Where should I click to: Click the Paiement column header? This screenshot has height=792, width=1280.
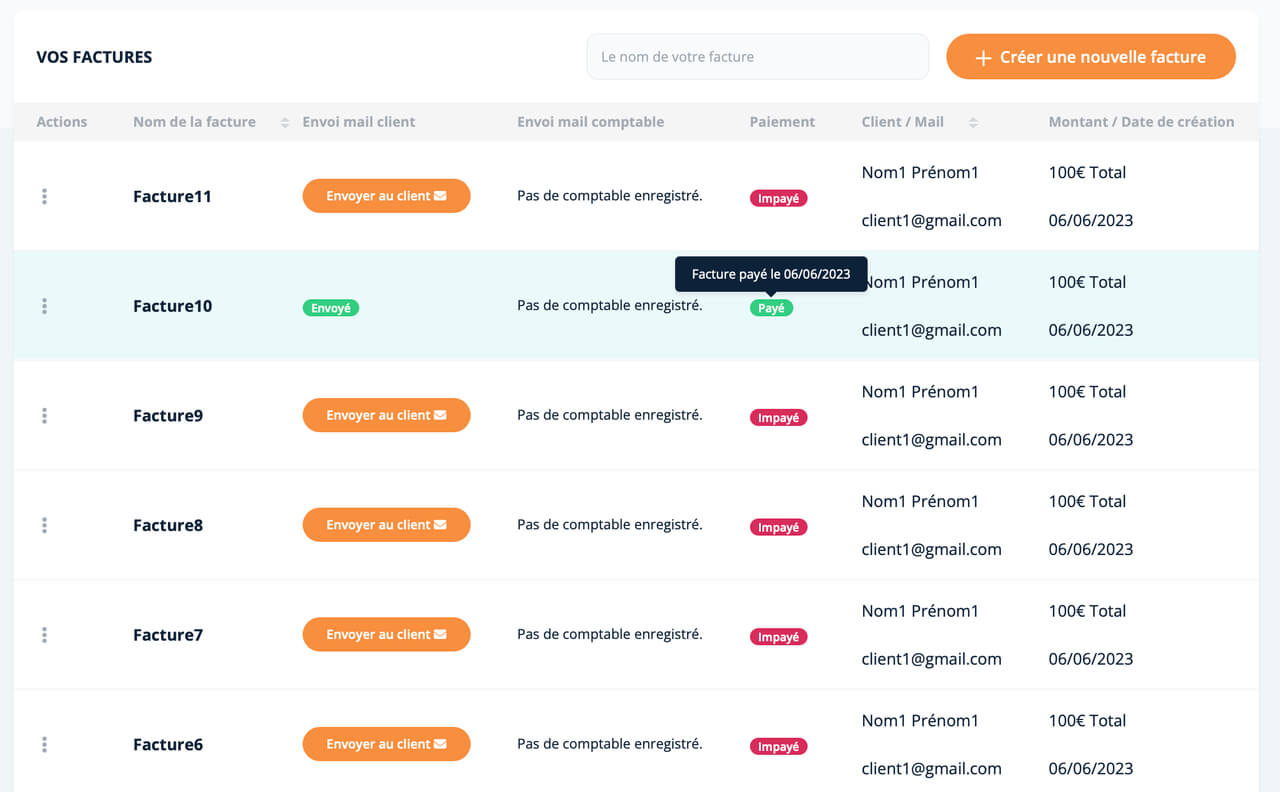point(782,122)
